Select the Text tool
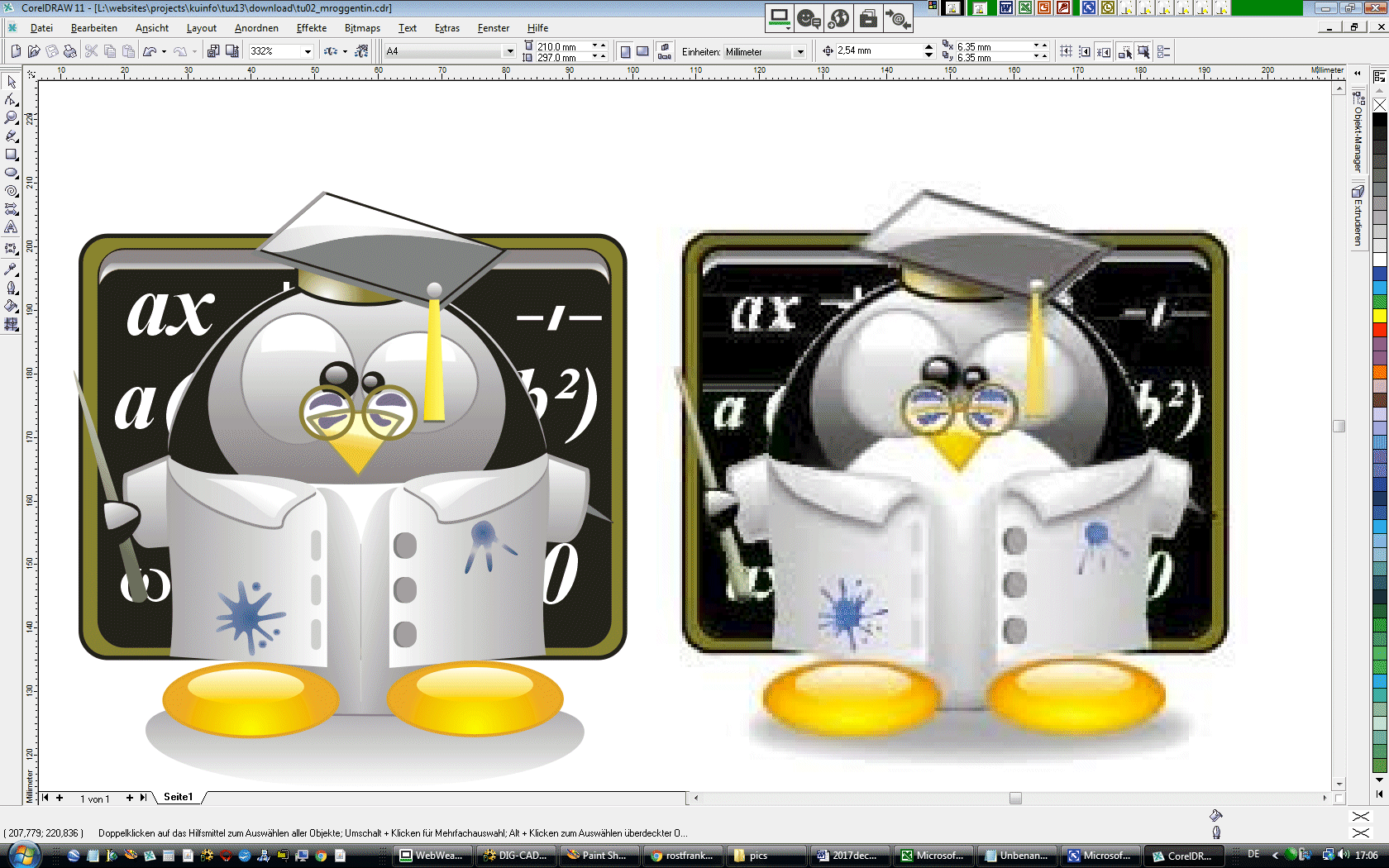The image size is (1389, 868). 12,227
